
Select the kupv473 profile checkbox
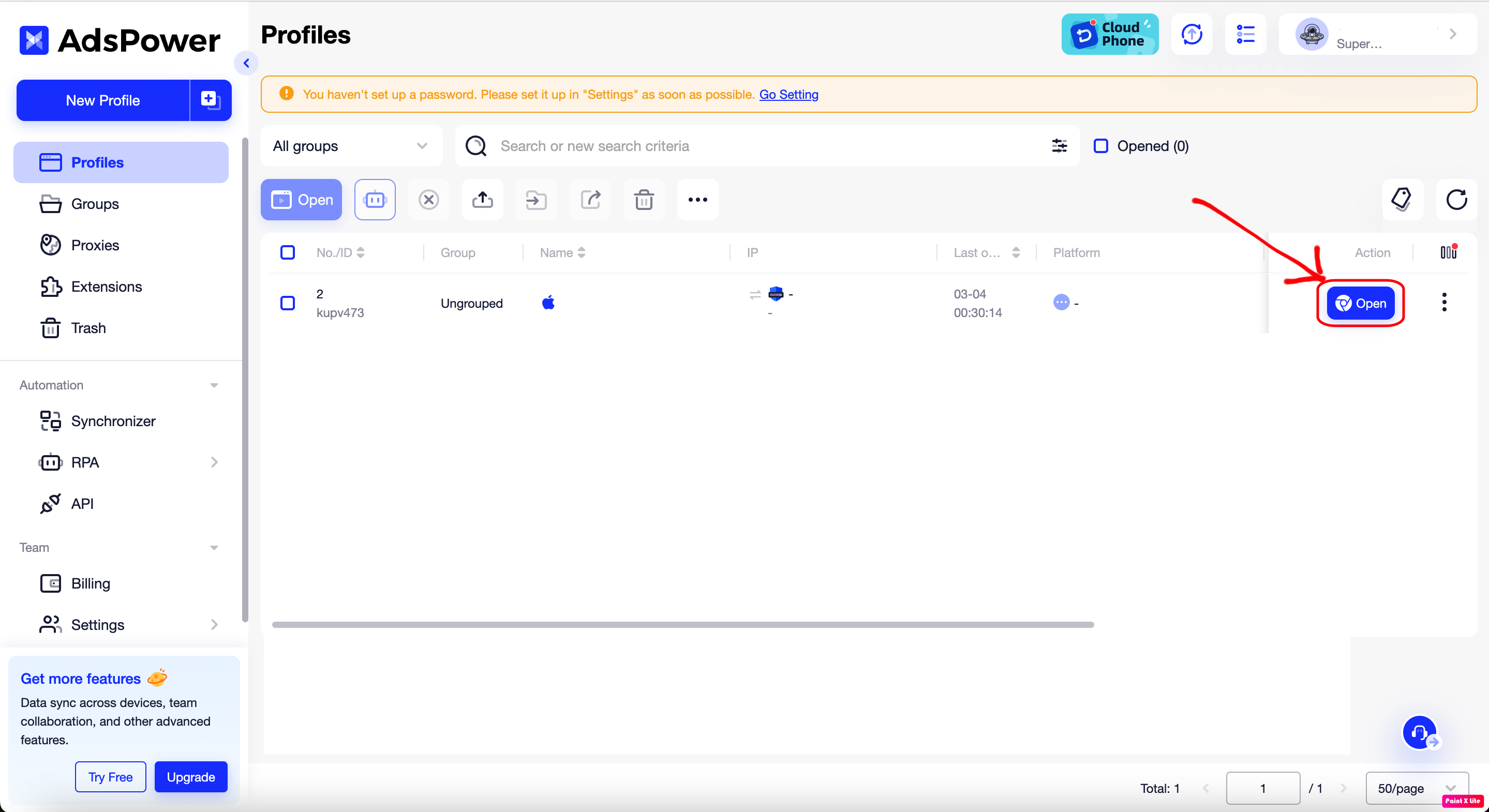pyautogui.click(x=287, y=304)
